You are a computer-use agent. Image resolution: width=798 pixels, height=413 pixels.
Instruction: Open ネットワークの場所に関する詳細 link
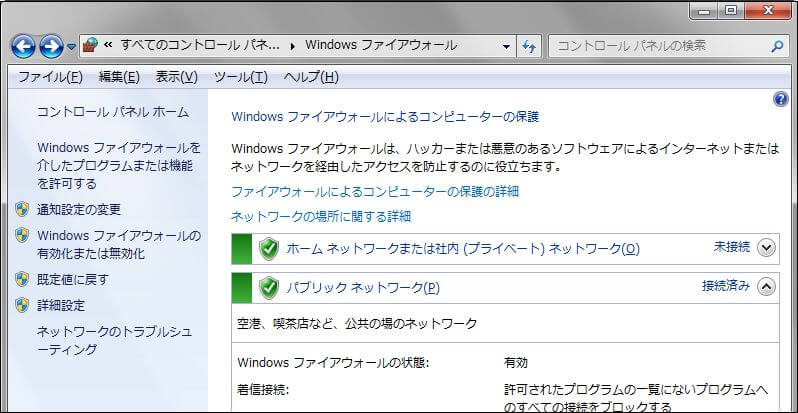[x=321, y=217]
